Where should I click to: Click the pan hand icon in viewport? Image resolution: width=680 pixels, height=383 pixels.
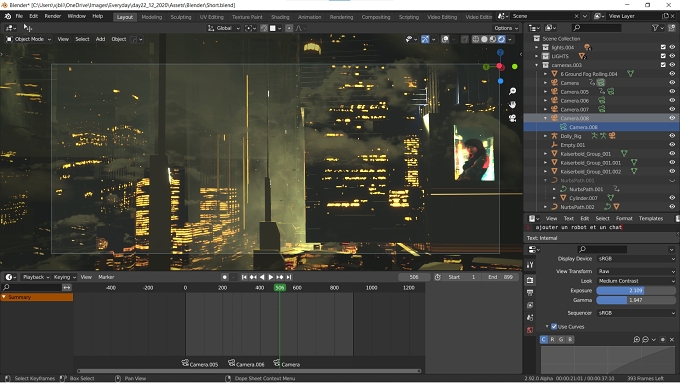coord(512,105)
